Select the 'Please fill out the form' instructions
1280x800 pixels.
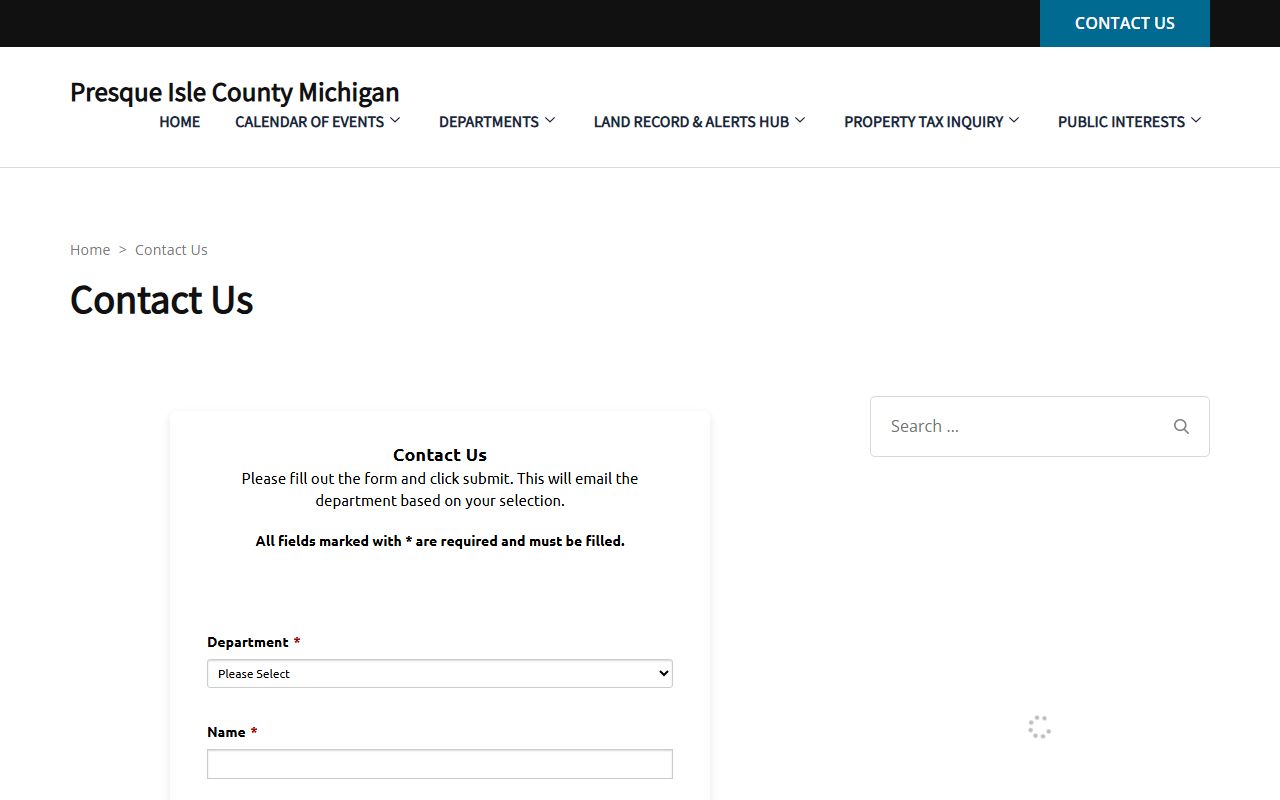(440, 490)
